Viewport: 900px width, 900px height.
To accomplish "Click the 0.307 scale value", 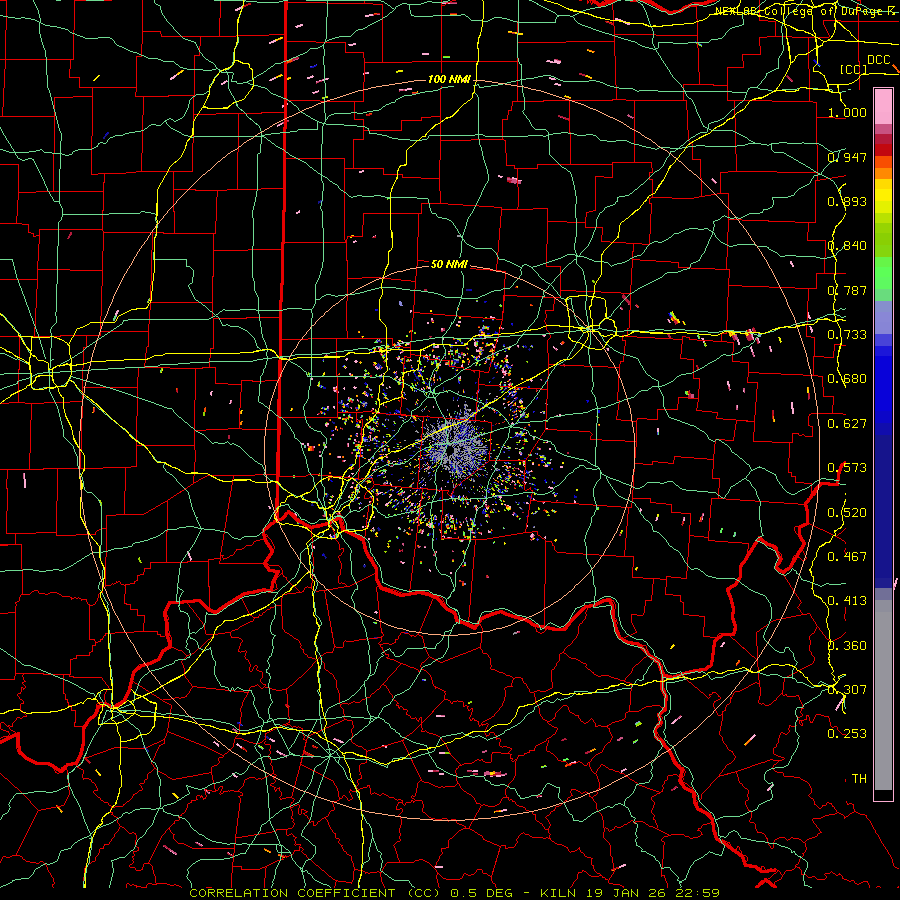I will coord(847,689).
